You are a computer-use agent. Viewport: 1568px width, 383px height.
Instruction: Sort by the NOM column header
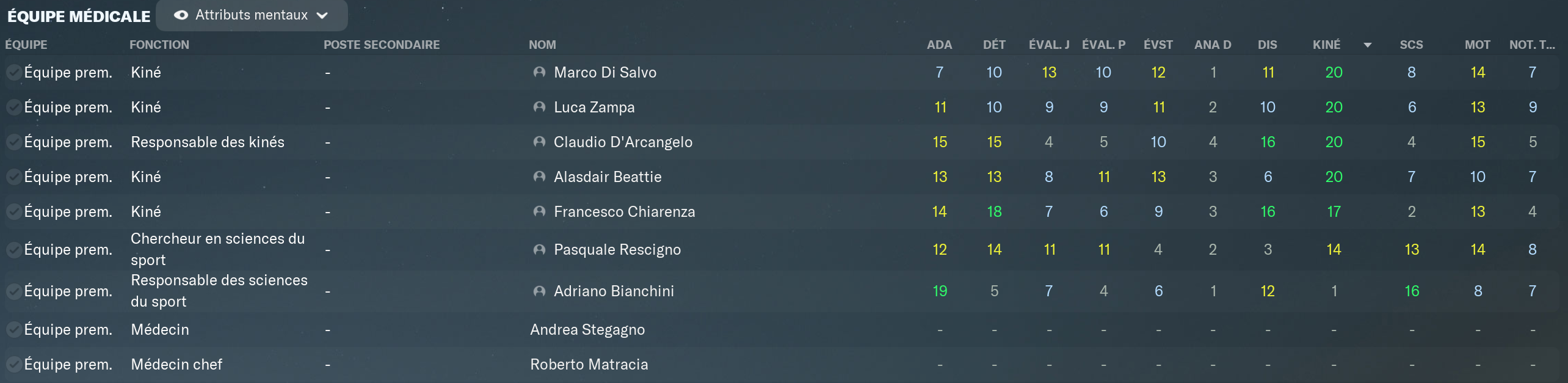pyautogui.click(x=542, y=45)
